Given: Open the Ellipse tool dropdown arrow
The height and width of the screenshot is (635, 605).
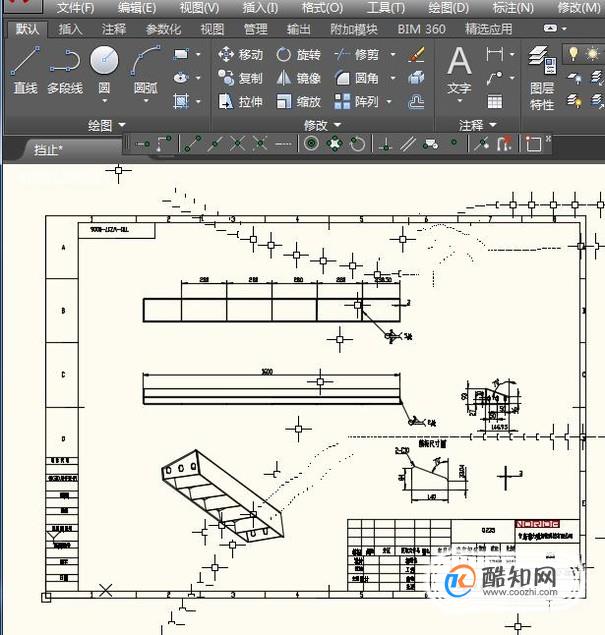Looking at the screenshot, I should pos(198,78).
